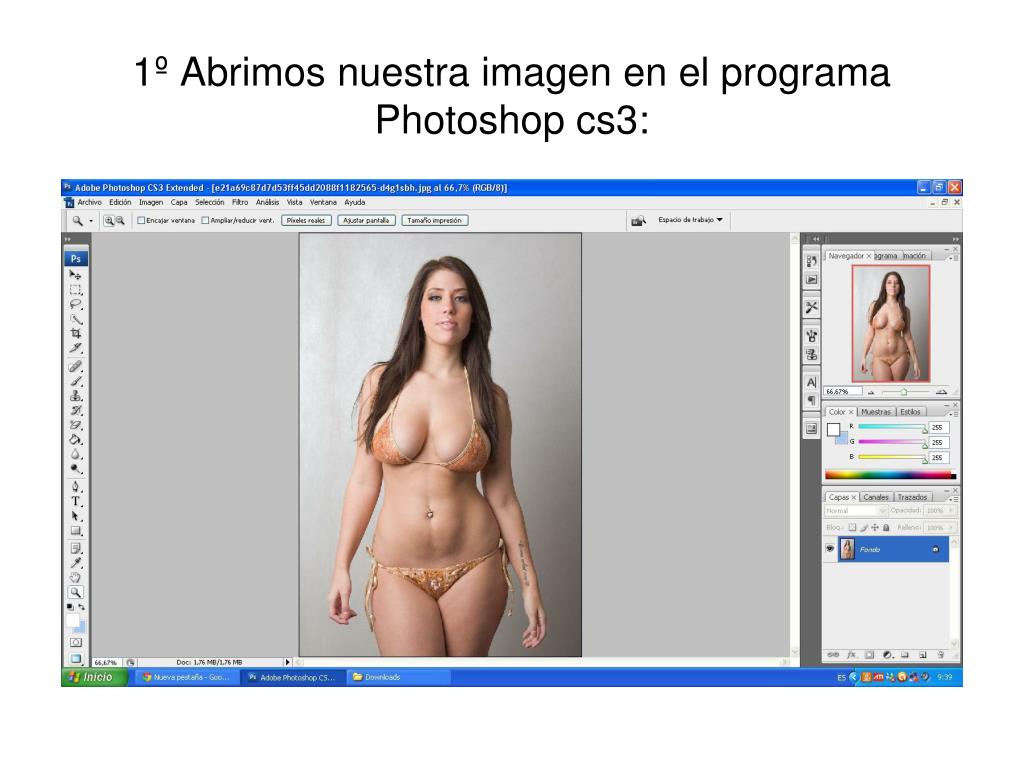Viewport: 1024px width, 768px height.
Task: Open the status bar info arrow menu
Action: click(287, 662)
